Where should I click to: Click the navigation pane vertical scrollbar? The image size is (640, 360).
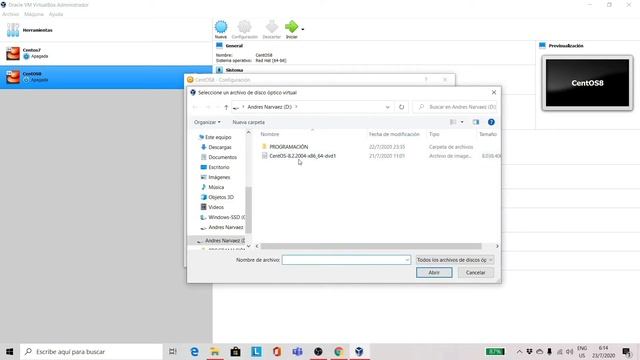click(248, 210)
